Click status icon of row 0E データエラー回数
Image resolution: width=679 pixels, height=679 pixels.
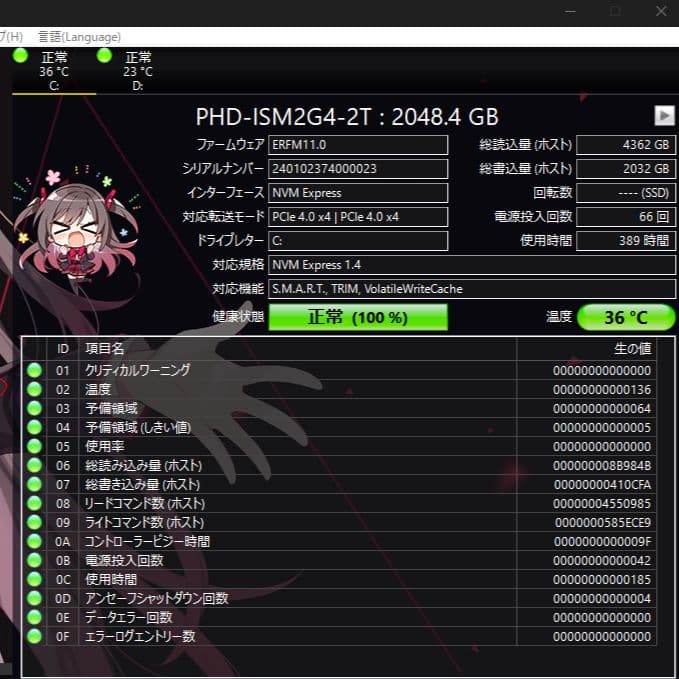click(x=34, y=618)
